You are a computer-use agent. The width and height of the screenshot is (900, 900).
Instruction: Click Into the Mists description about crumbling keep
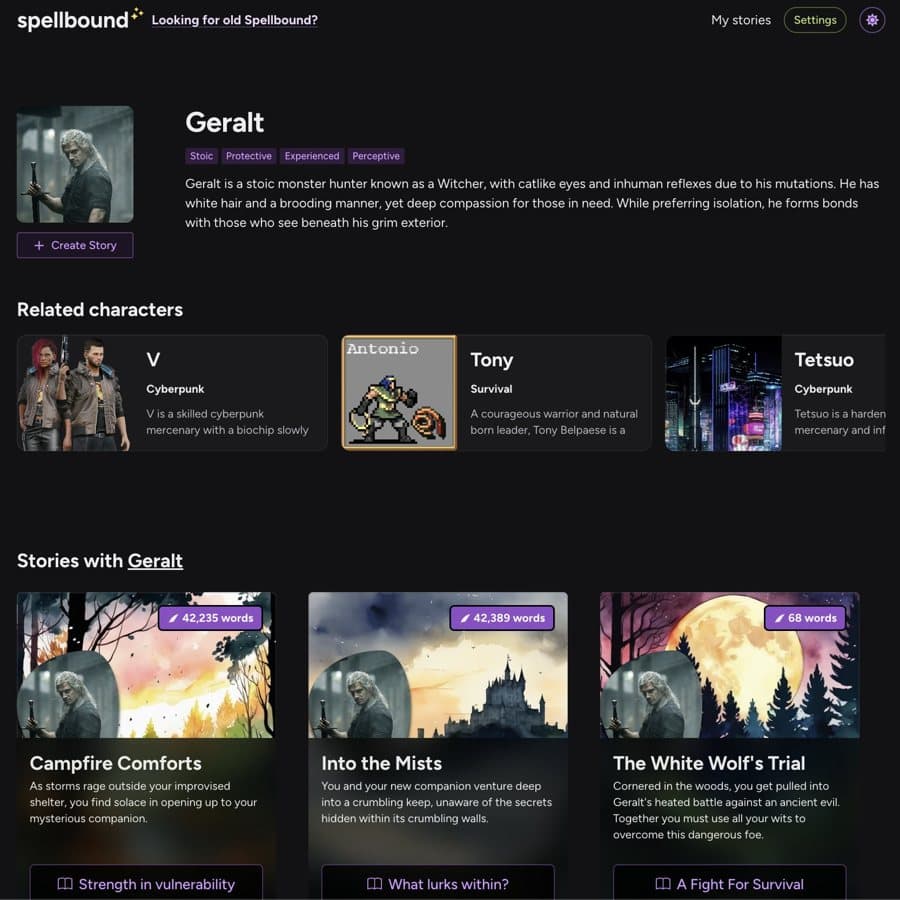pos(436,802)
